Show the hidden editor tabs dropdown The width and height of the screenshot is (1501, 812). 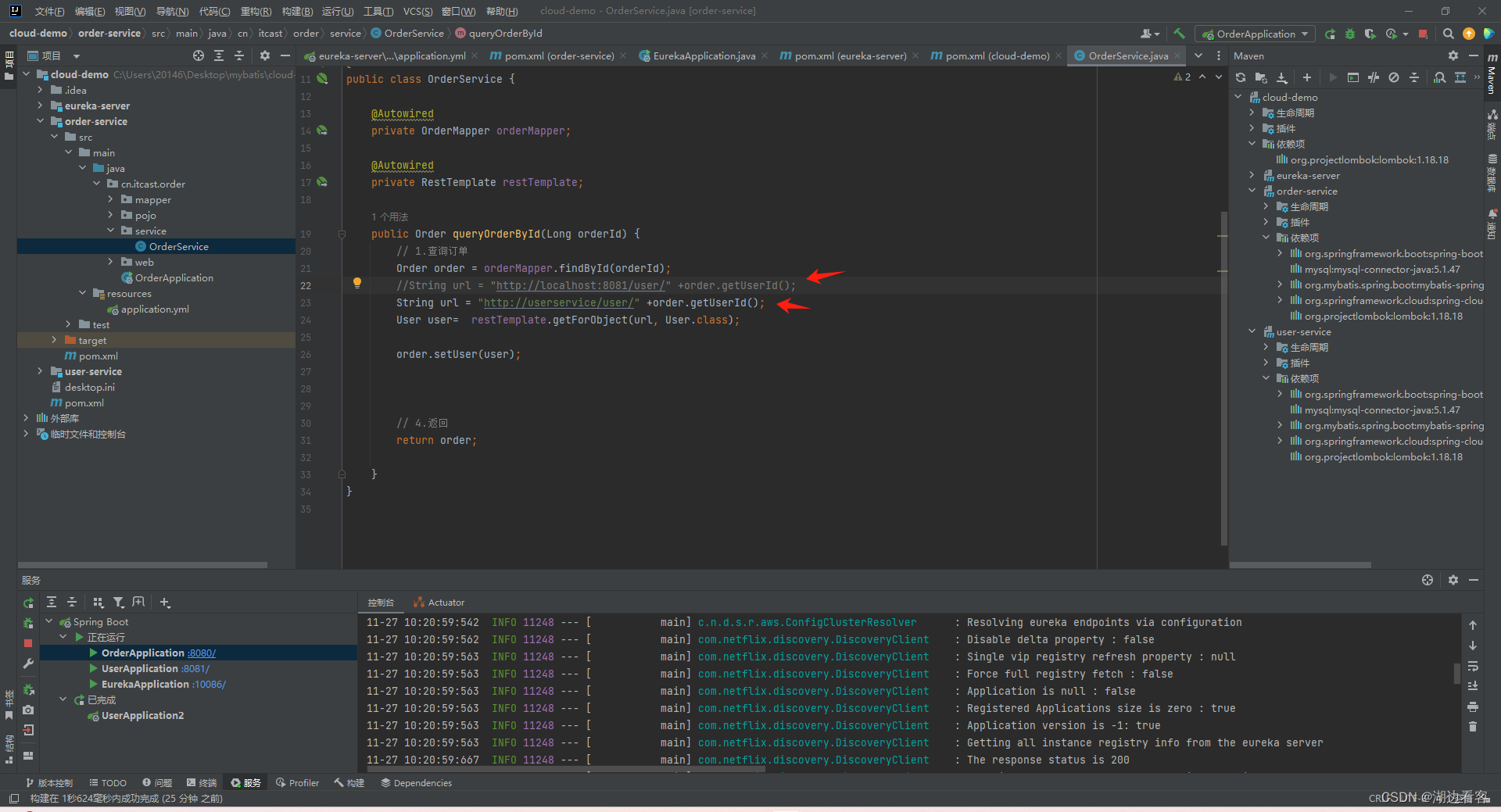point(1198,55)
